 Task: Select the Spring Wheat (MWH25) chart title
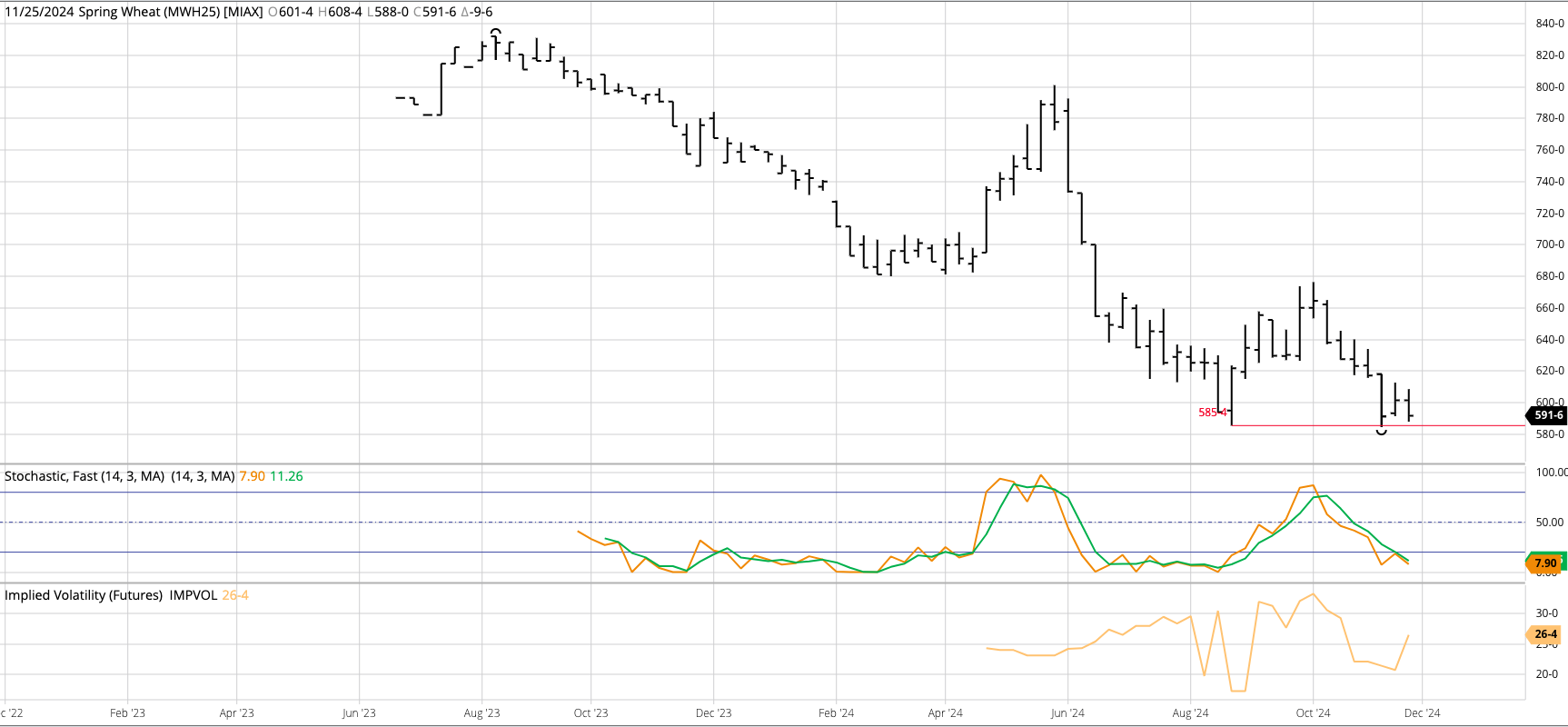click(x=134, y=12)
